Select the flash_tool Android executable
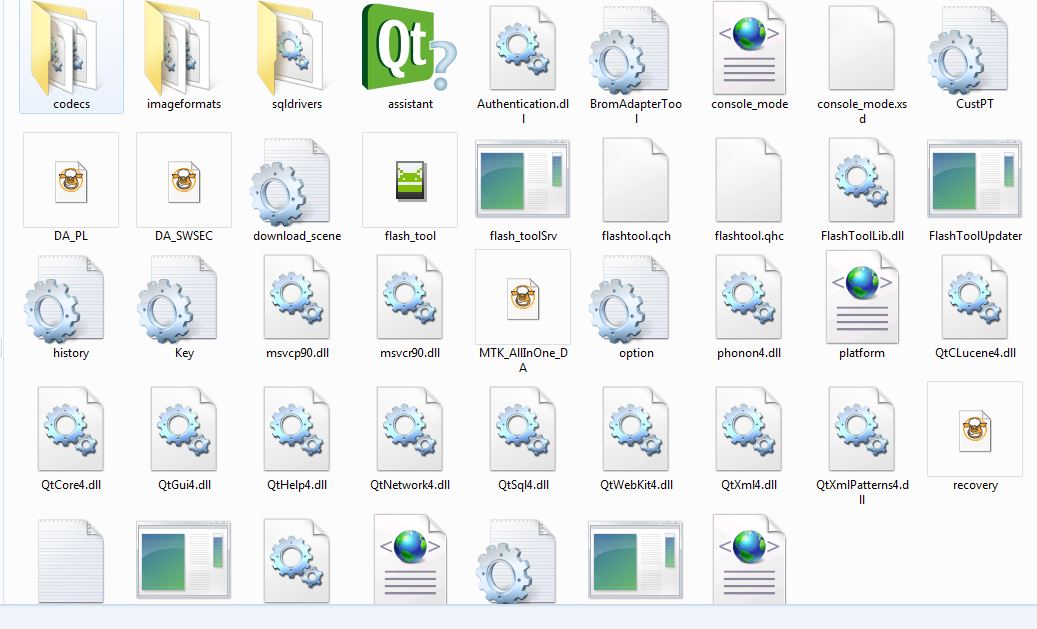 click(x=410, y=187)
